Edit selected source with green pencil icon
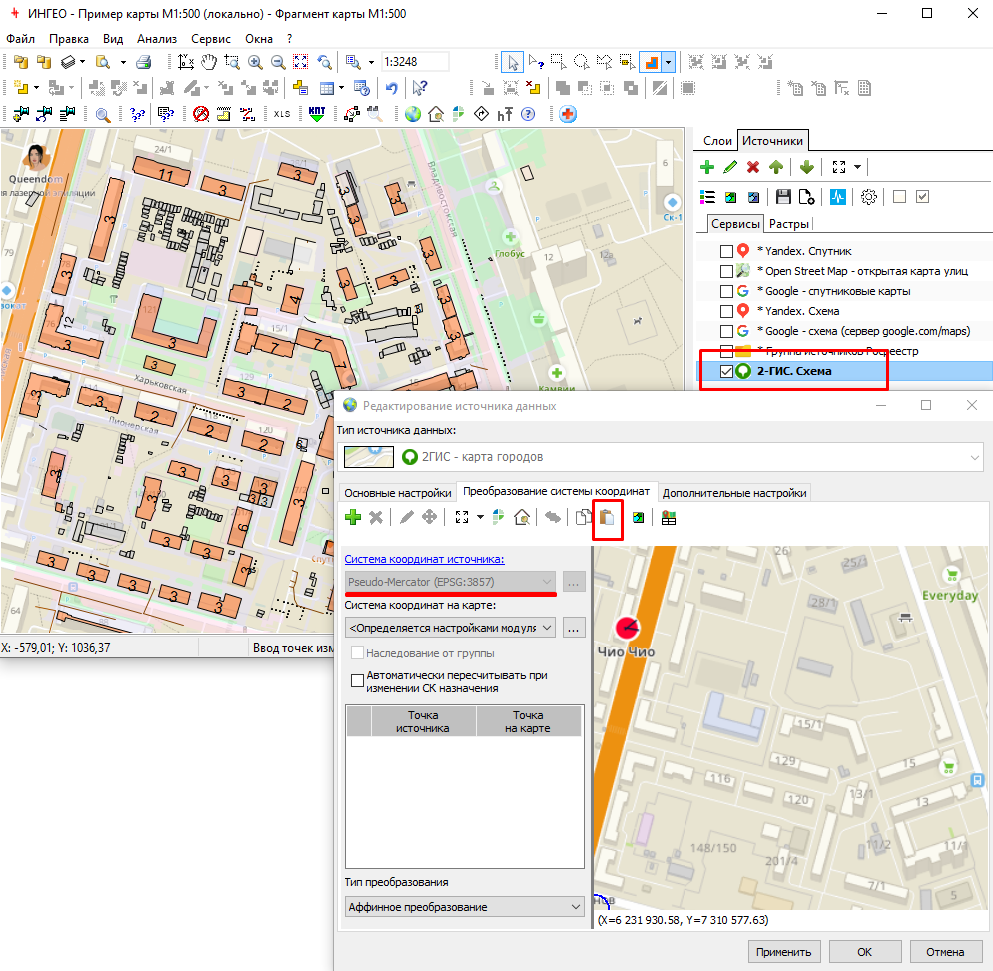 pos(730,167)
